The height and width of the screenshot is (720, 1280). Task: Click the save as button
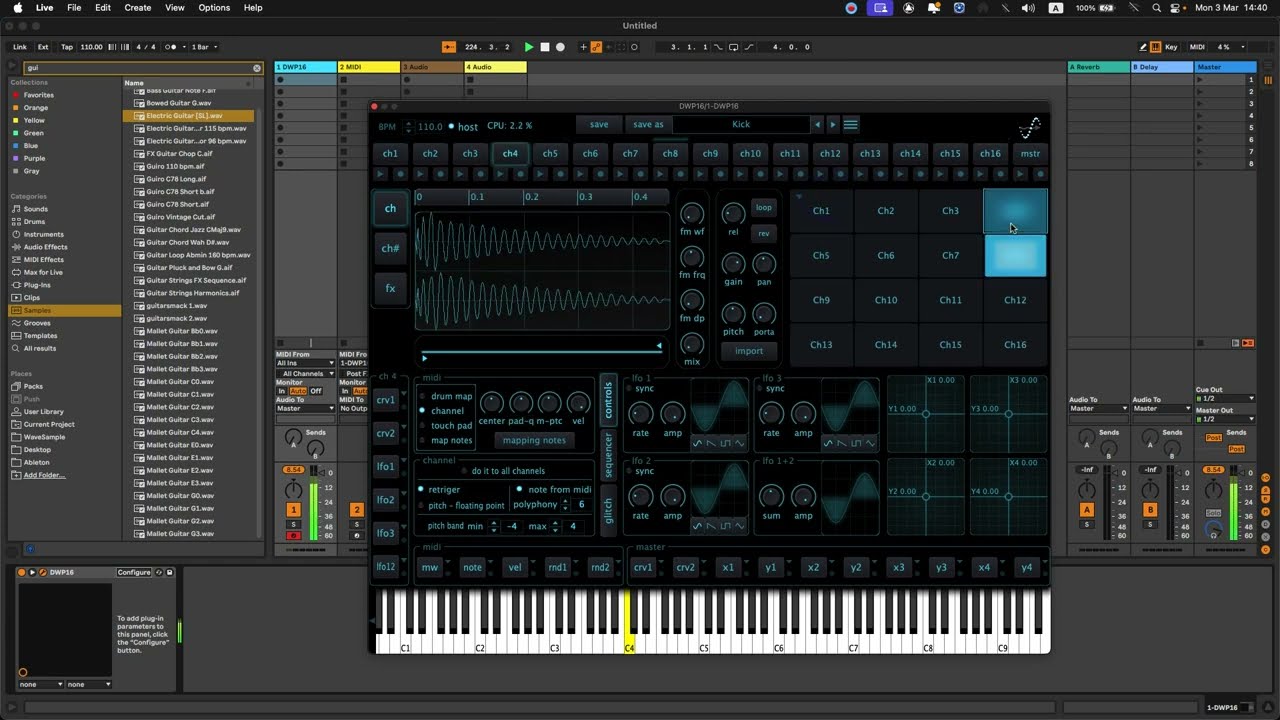(x=648, y=125)
